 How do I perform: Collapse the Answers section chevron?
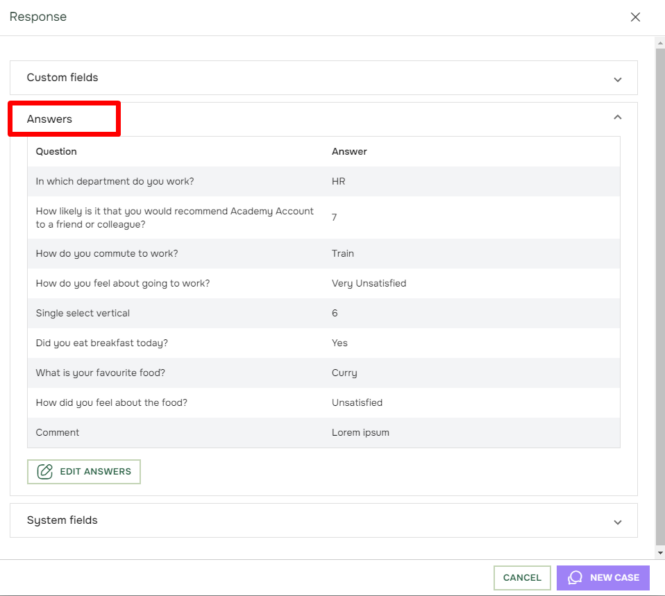(x=618, y=117)
